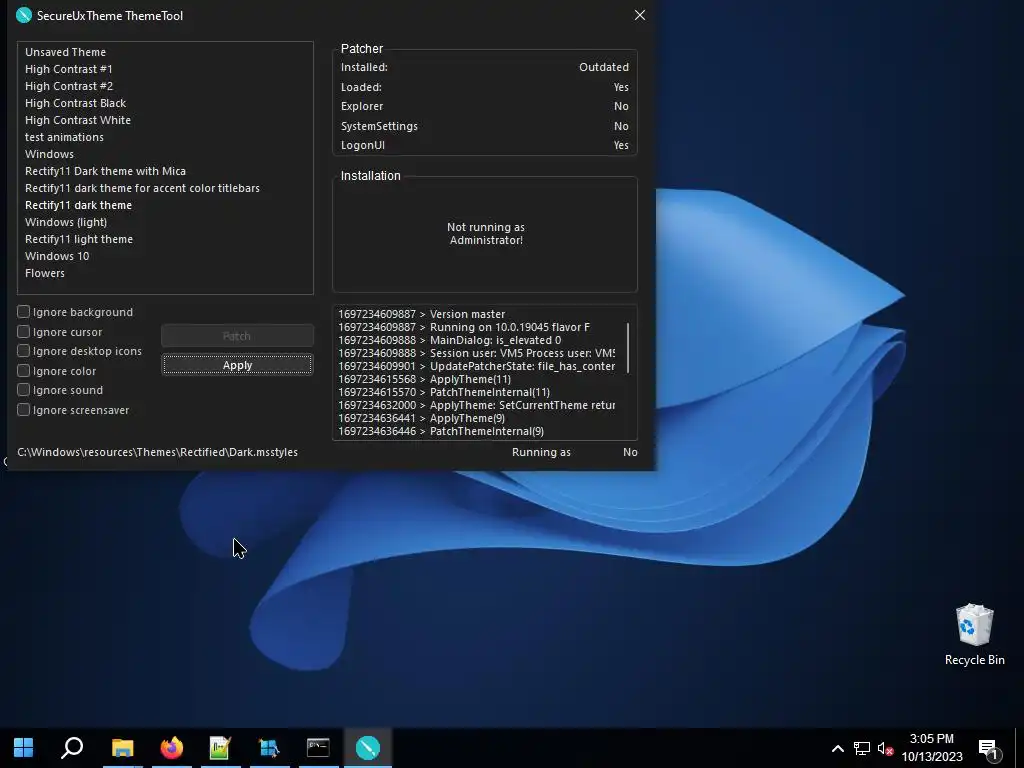Toggle Ignore screensaver checkbox
Viewport: 1024px width, 768px height.
[24, 409]
